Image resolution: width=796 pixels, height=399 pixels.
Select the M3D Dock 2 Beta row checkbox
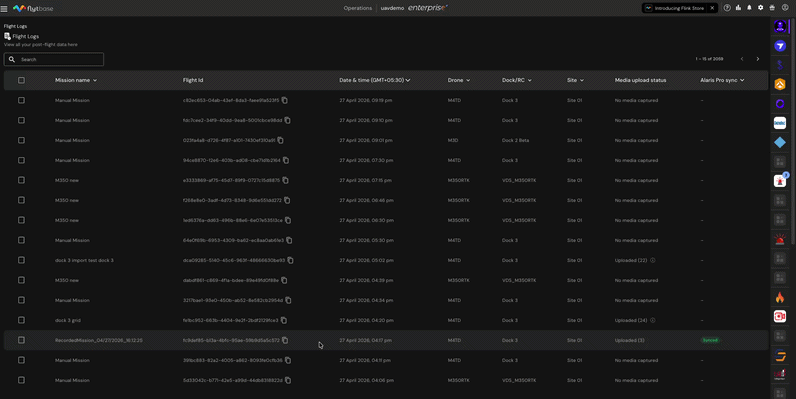[21, 140]
